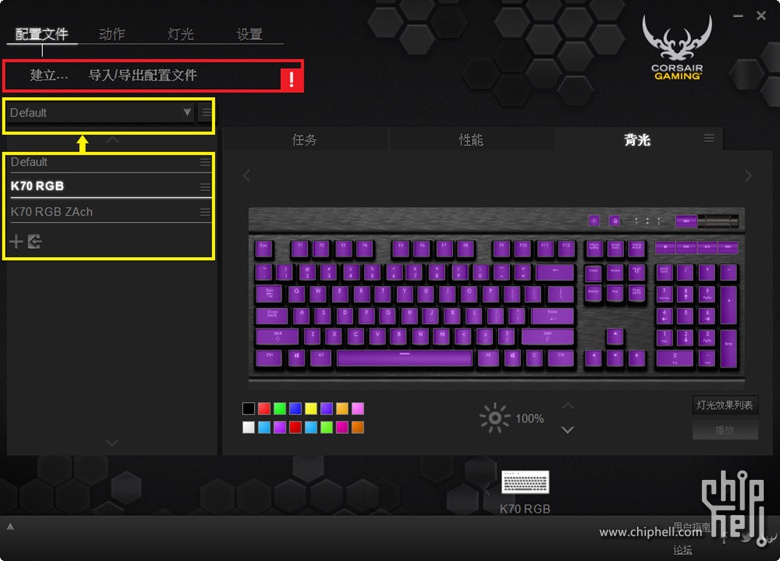Click the brightness sun icon
Viewport: 780px width, 561px height.
[494, 418]
